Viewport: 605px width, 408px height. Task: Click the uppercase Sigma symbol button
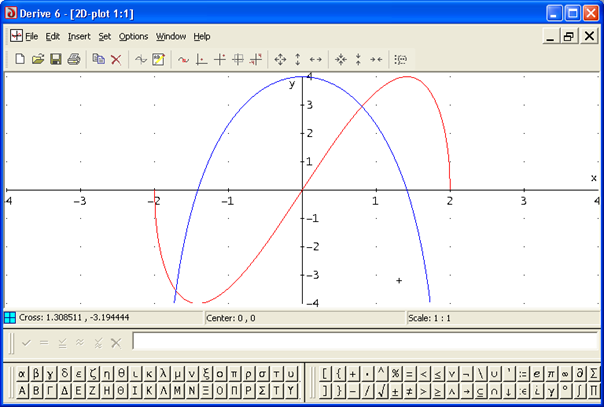pyautogui.click(x=261, y=390)
